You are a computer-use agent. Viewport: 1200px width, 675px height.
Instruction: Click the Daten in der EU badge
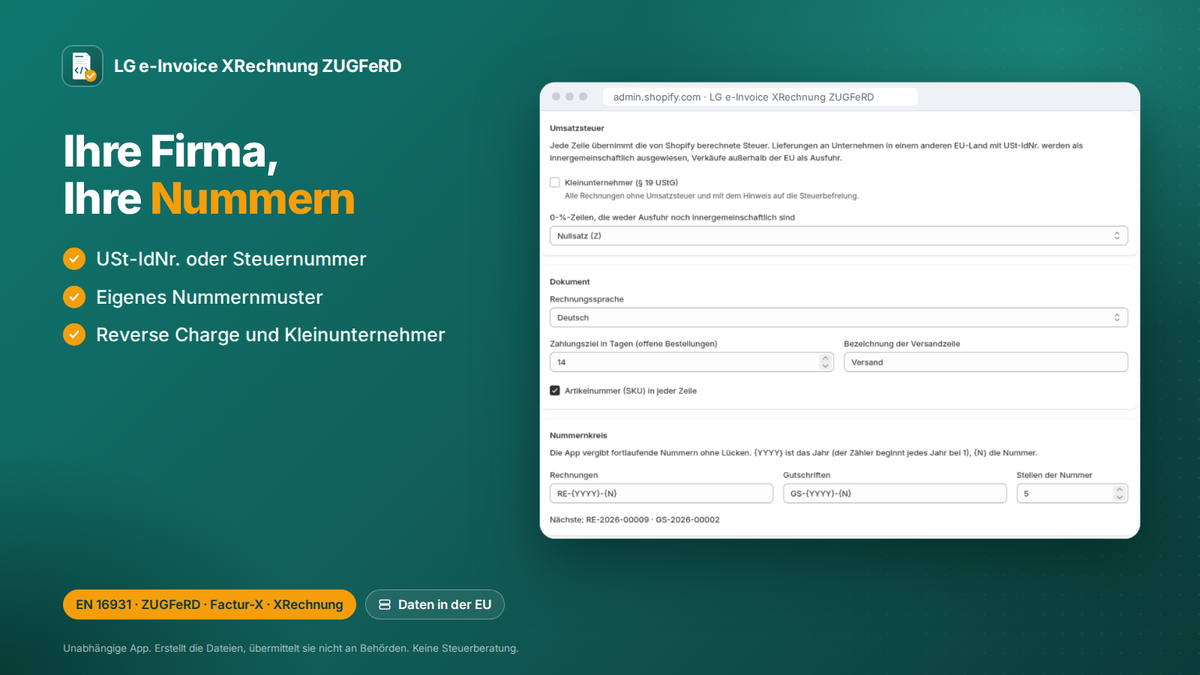coord(435,605)
